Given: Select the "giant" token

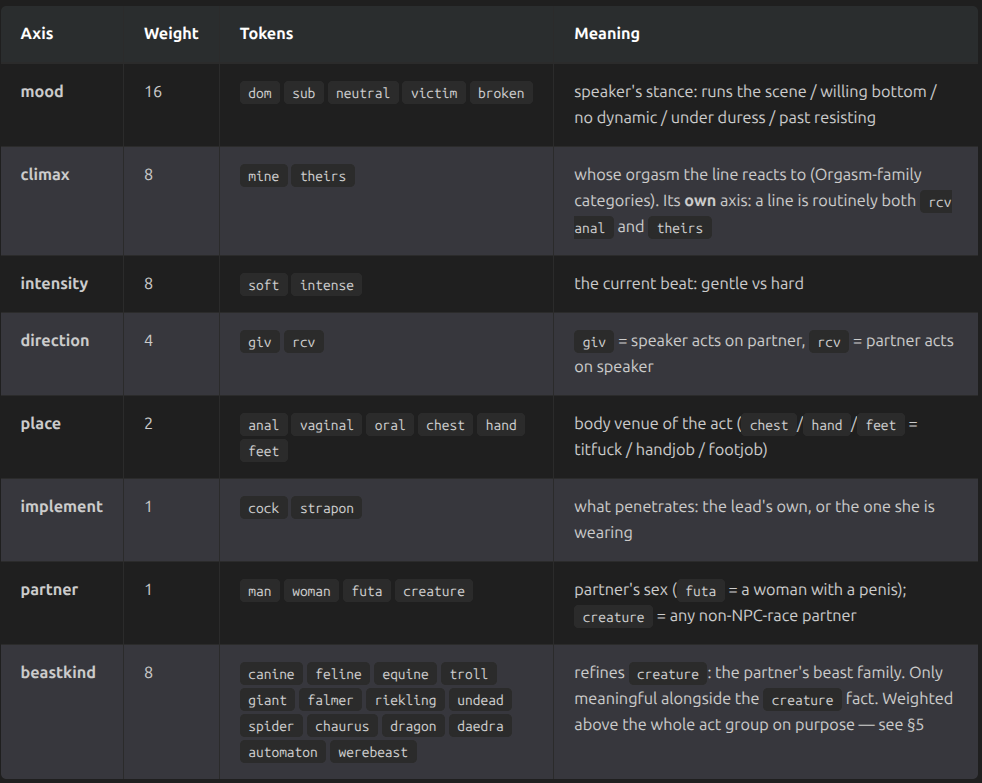Looking at the screenshot, I should 267,700.
